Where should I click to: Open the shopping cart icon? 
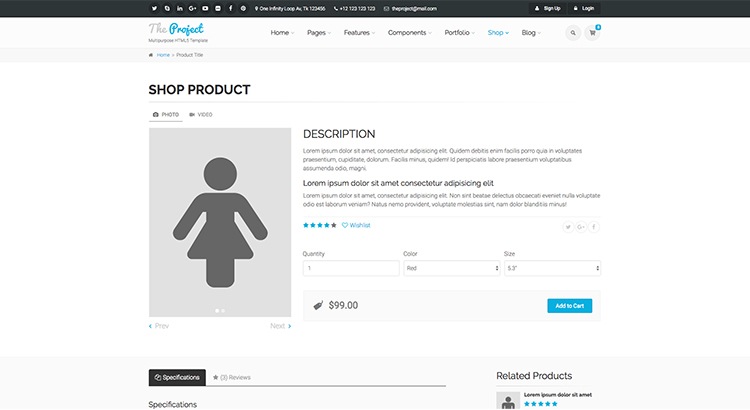[592, 33]
